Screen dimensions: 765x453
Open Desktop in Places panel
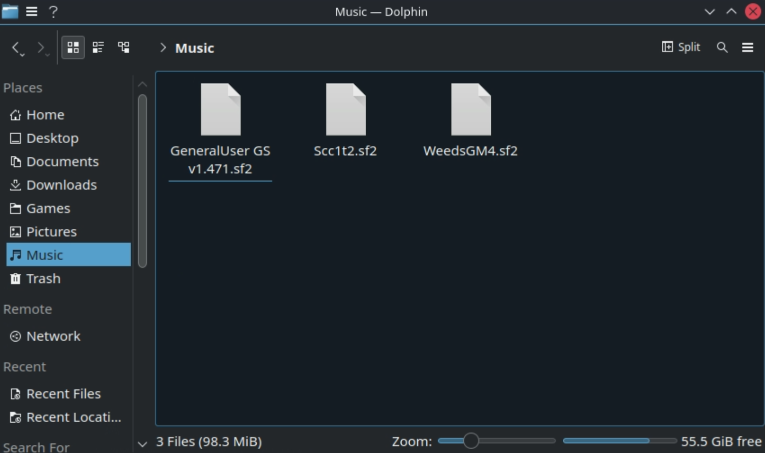[x=68, y=138]
